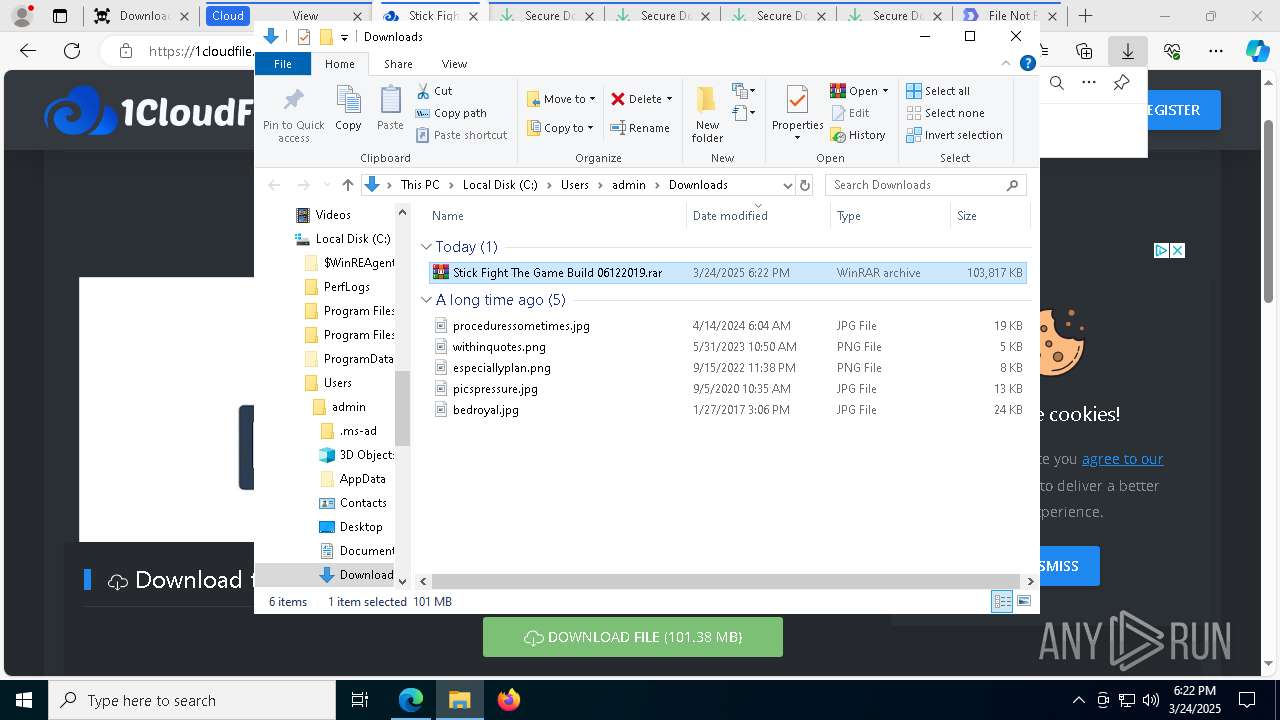The width and height of the screenshot is (1280, 720).
Task: Select especiallyplan.png file
Action: click(728, 368)
